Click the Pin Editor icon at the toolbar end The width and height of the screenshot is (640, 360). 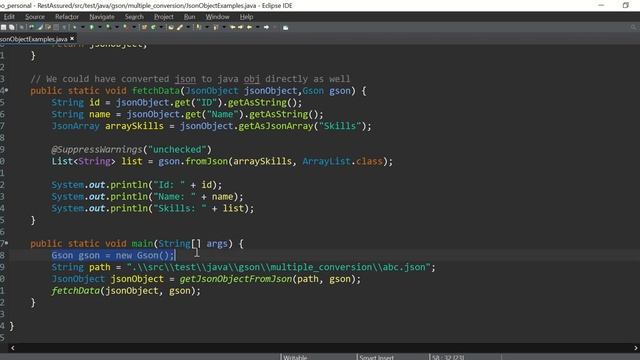coord(285,27)
